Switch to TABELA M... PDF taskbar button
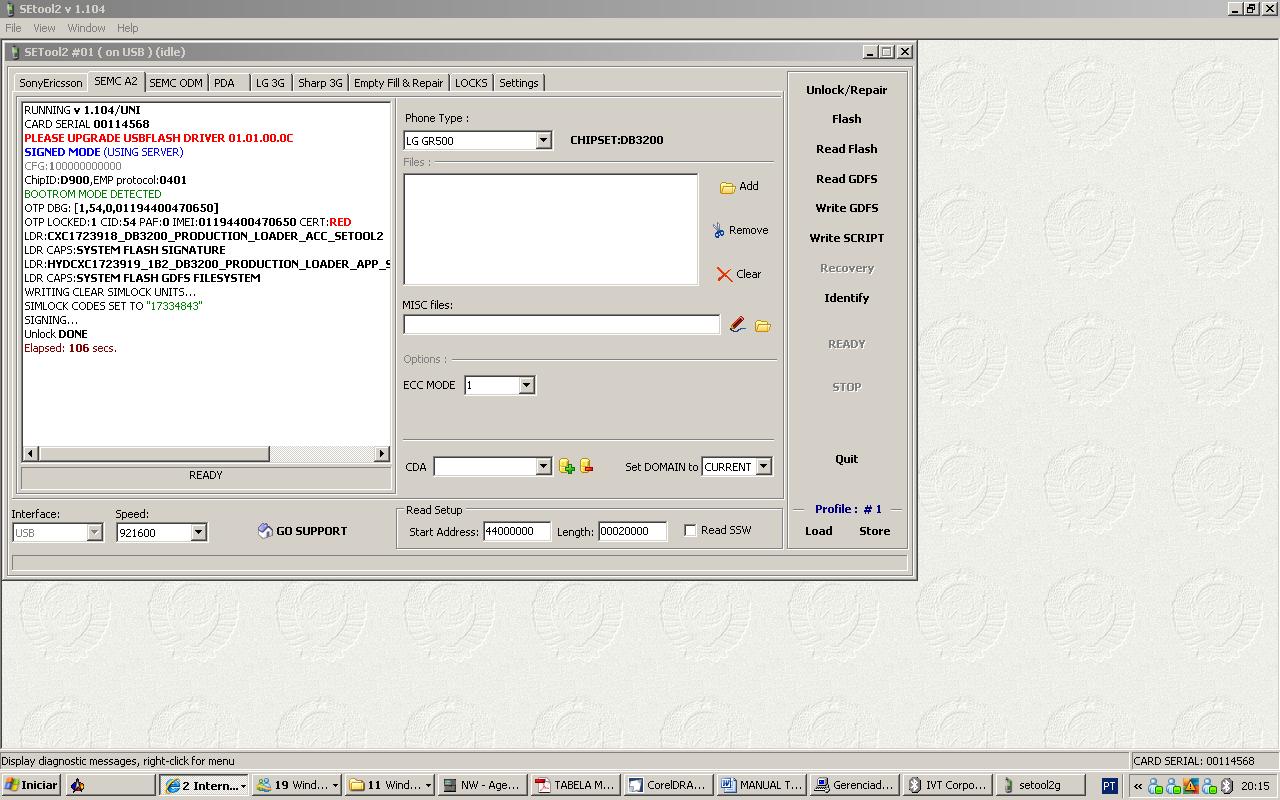 [x=575, y=785]
